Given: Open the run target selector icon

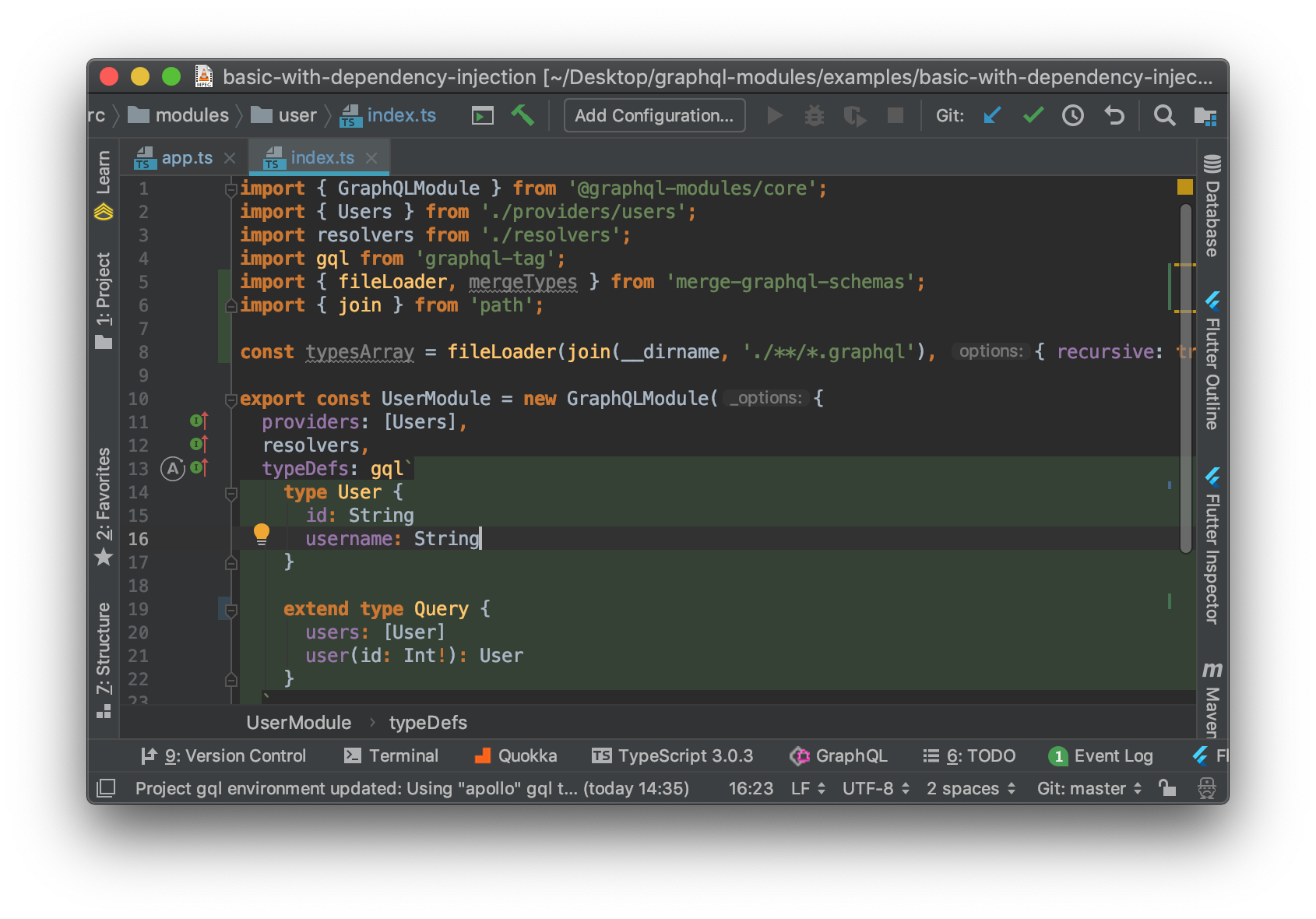Looking at the screenshot, I should pos(483,116).
